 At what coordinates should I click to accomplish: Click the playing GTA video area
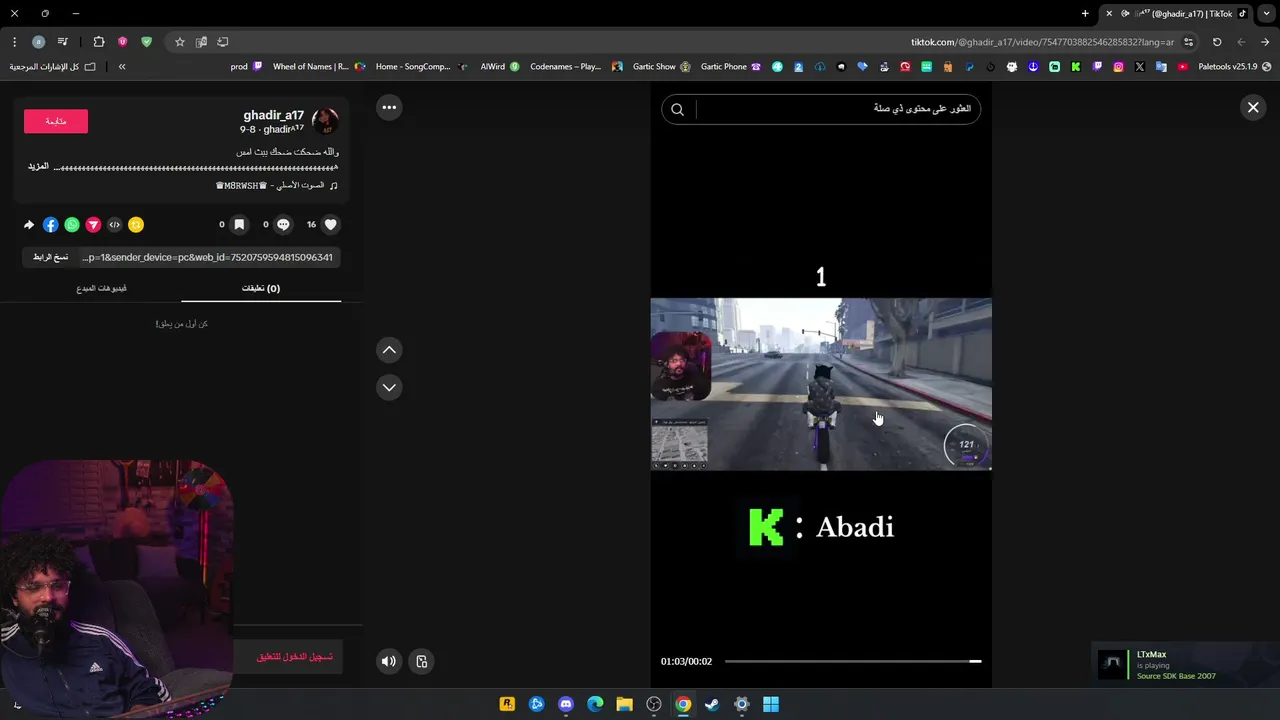point(821,384)
